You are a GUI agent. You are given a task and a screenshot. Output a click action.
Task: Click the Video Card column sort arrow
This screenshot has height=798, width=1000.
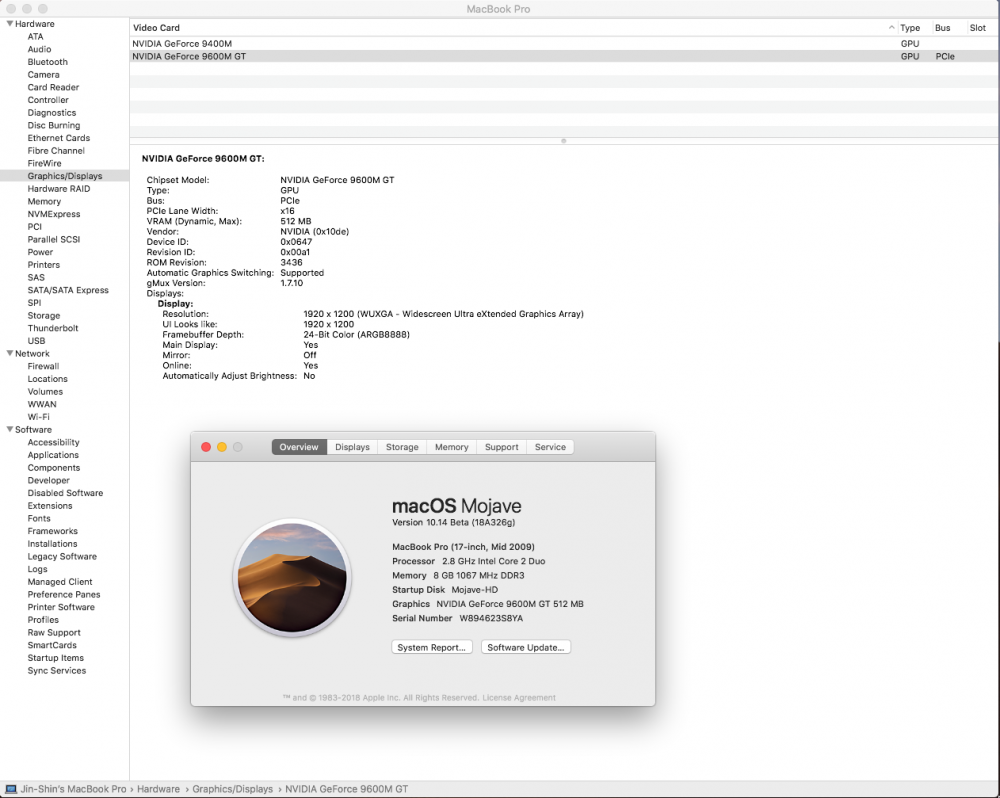tap(891, 27)
